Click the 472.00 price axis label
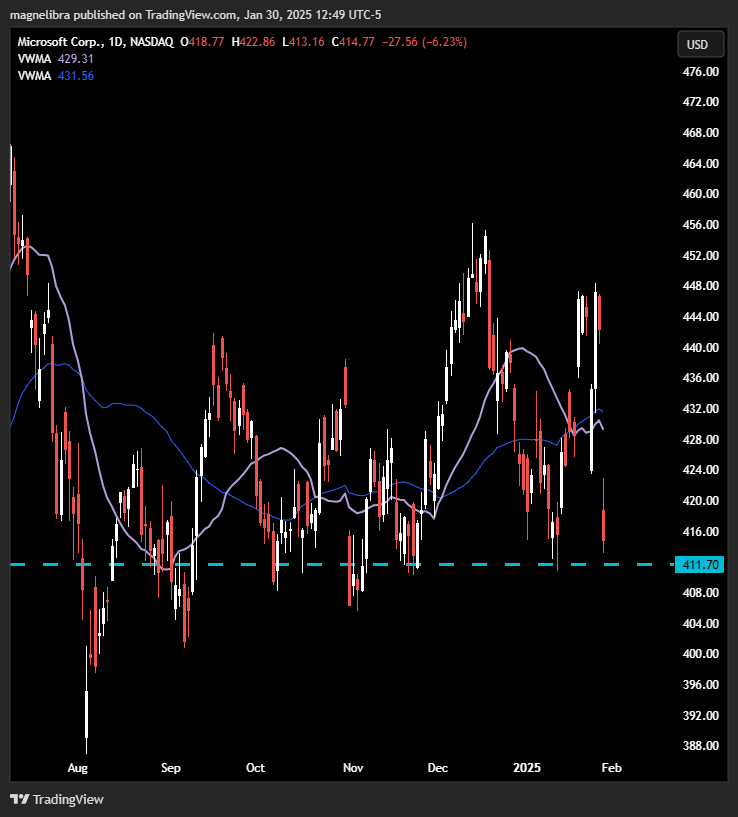 click(x=700, y=102)
